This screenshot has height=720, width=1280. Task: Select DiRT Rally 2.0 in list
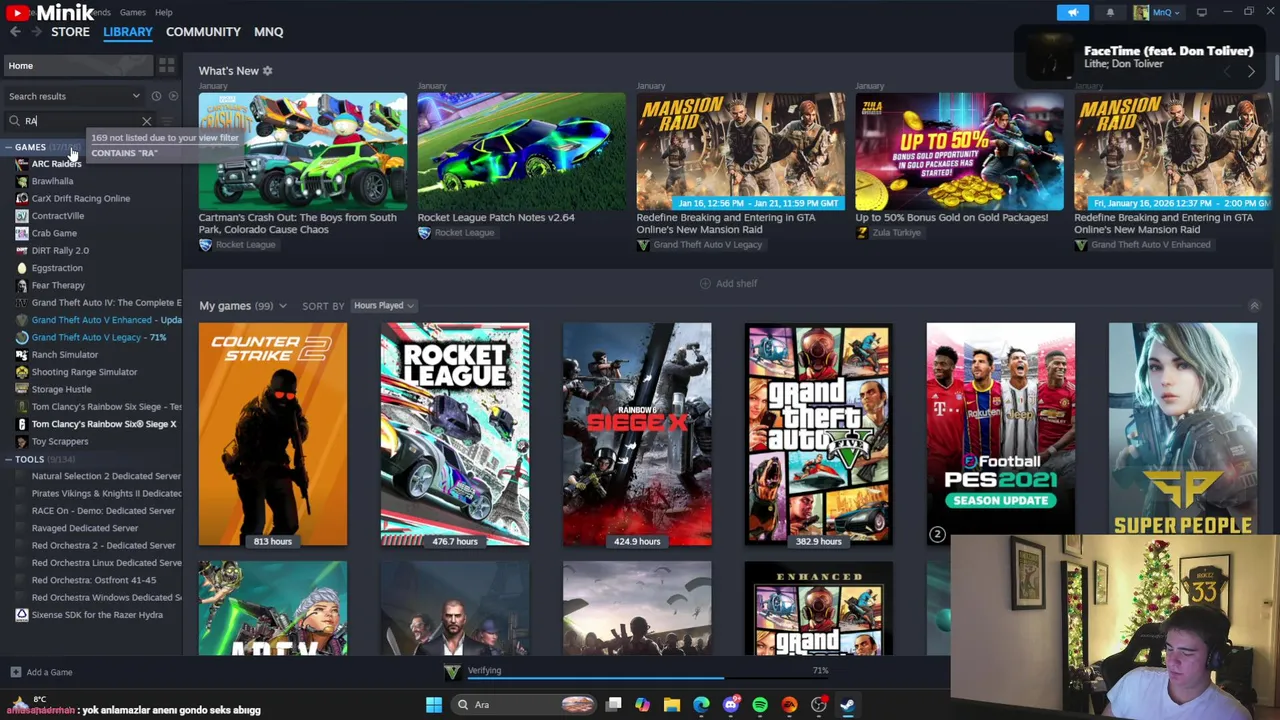tap(60, 250)
